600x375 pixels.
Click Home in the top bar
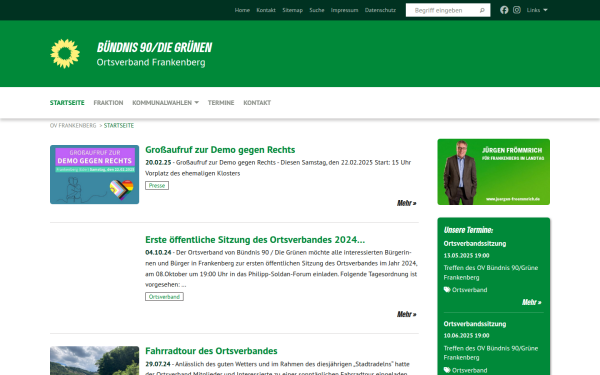pyautogui.click(x=242, y=10)
